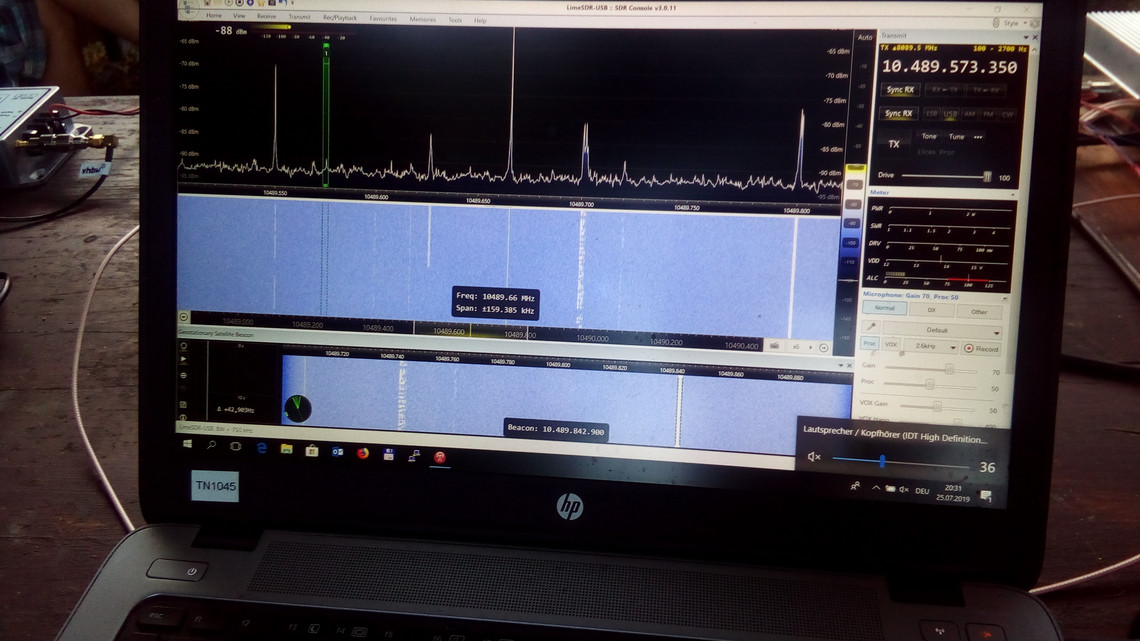
Task: Launch Microsoft Edge from taskbar
Action: 261,448
